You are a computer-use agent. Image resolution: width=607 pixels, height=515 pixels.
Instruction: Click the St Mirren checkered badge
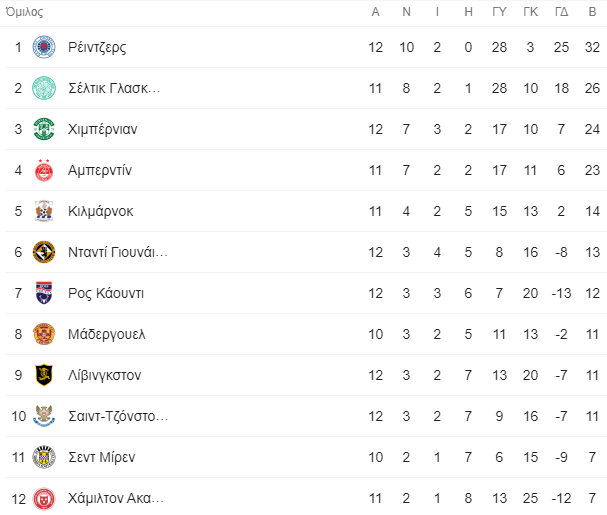[44, 457]
